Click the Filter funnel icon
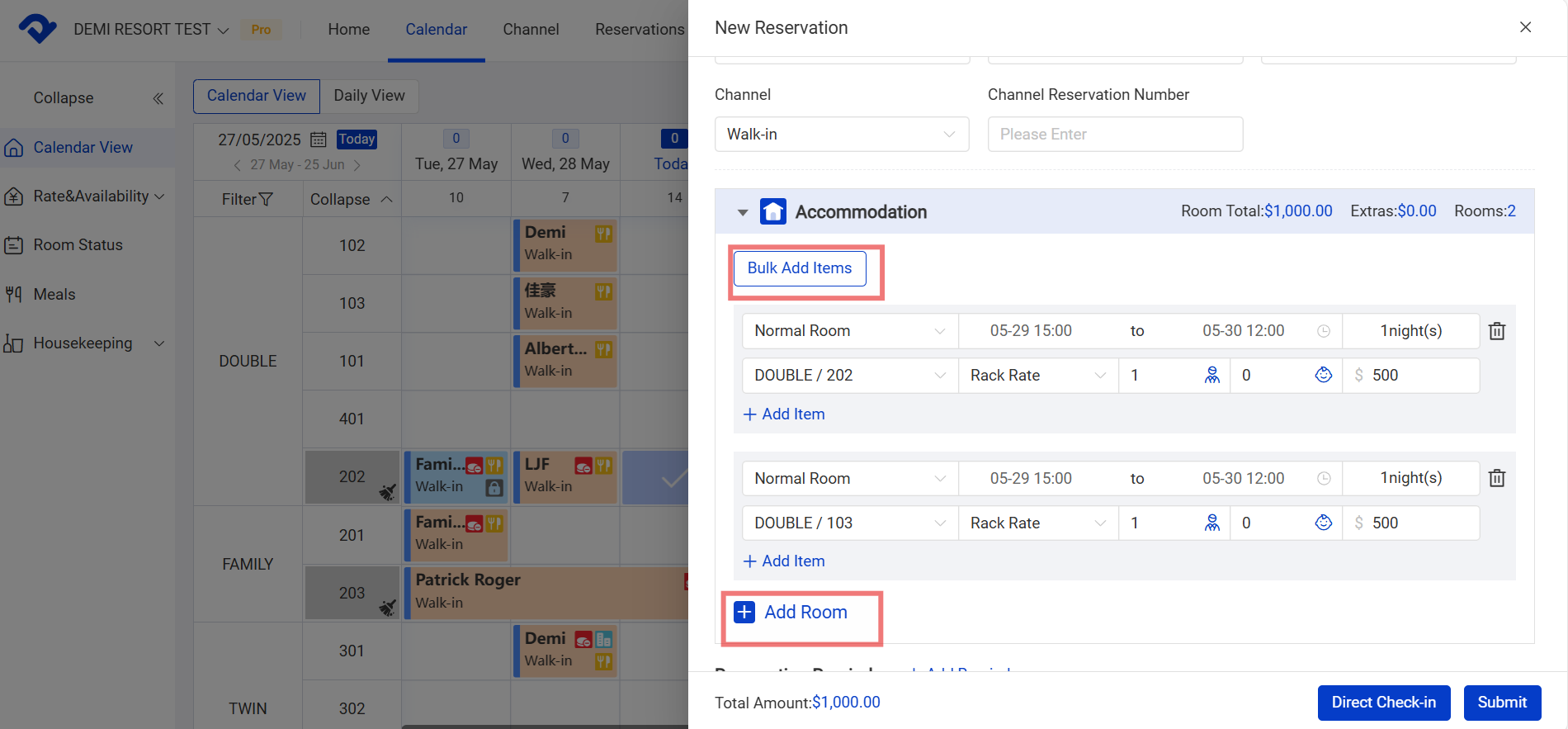Screen dimensions: 1568x729 (266, 199)
